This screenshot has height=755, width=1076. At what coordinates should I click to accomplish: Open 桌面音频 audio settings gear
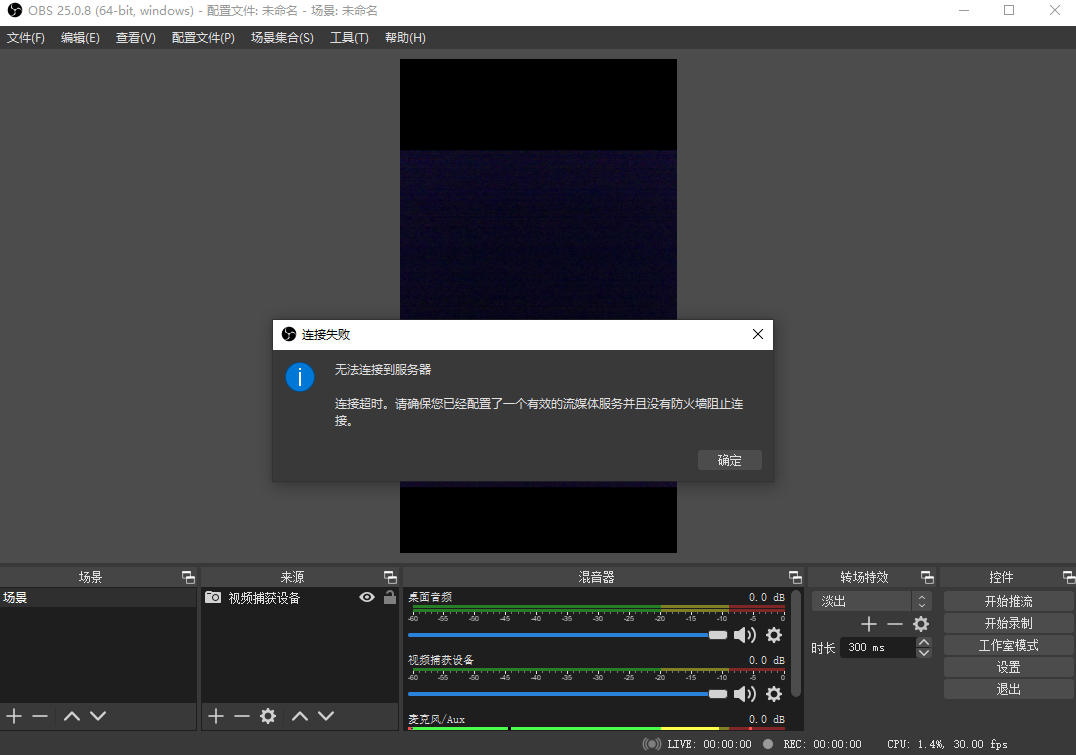coord(774,635)
